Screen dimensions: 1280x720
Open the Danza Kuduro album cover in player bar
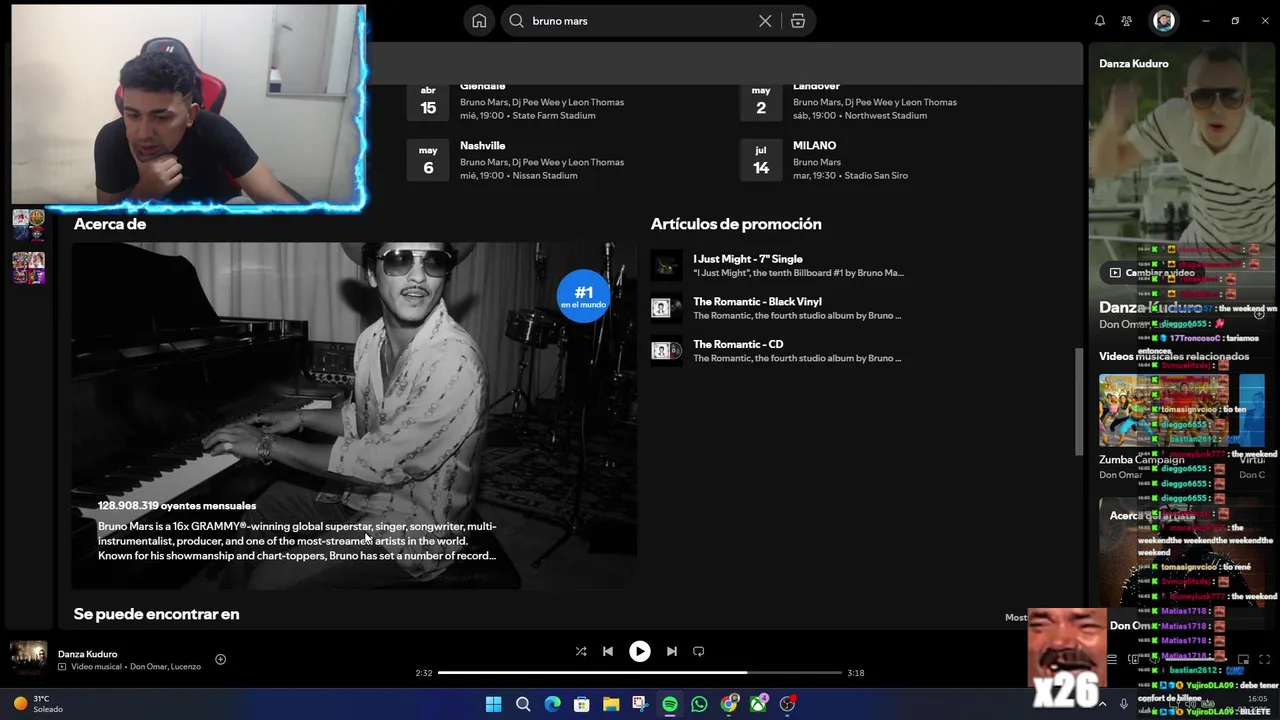tap(28, 659)
